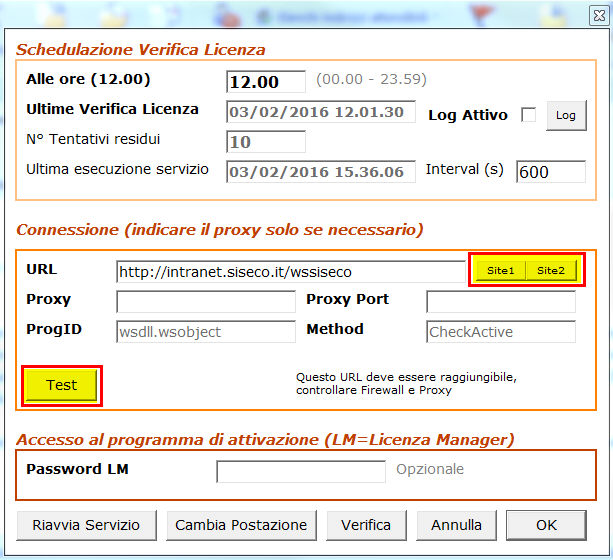Viewport: 613px width, 560px height.
Task: Focus the Proxy address field
Action: coord(206,301)
